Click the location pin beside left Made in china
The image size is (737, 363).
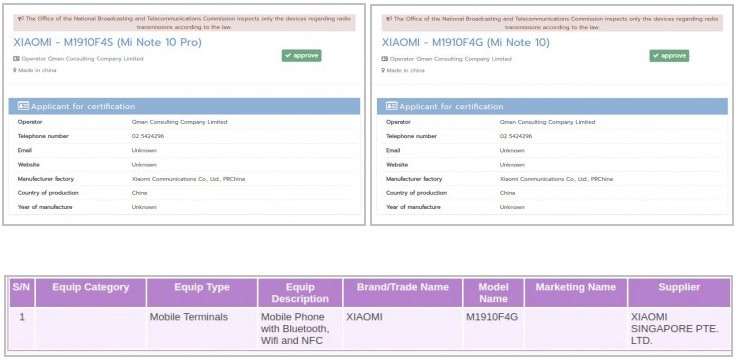[x=15, y=70]
